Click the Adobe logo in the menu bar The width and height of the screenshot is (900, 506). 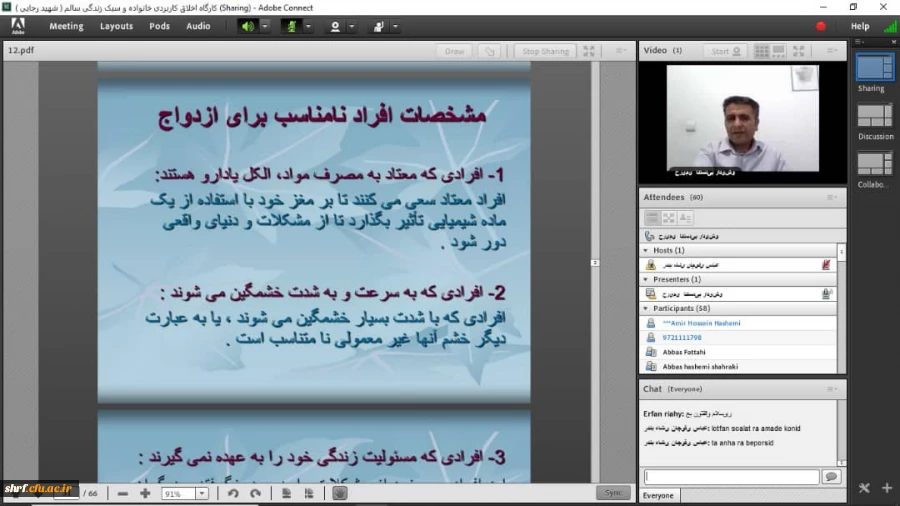[x=18, y=26]
